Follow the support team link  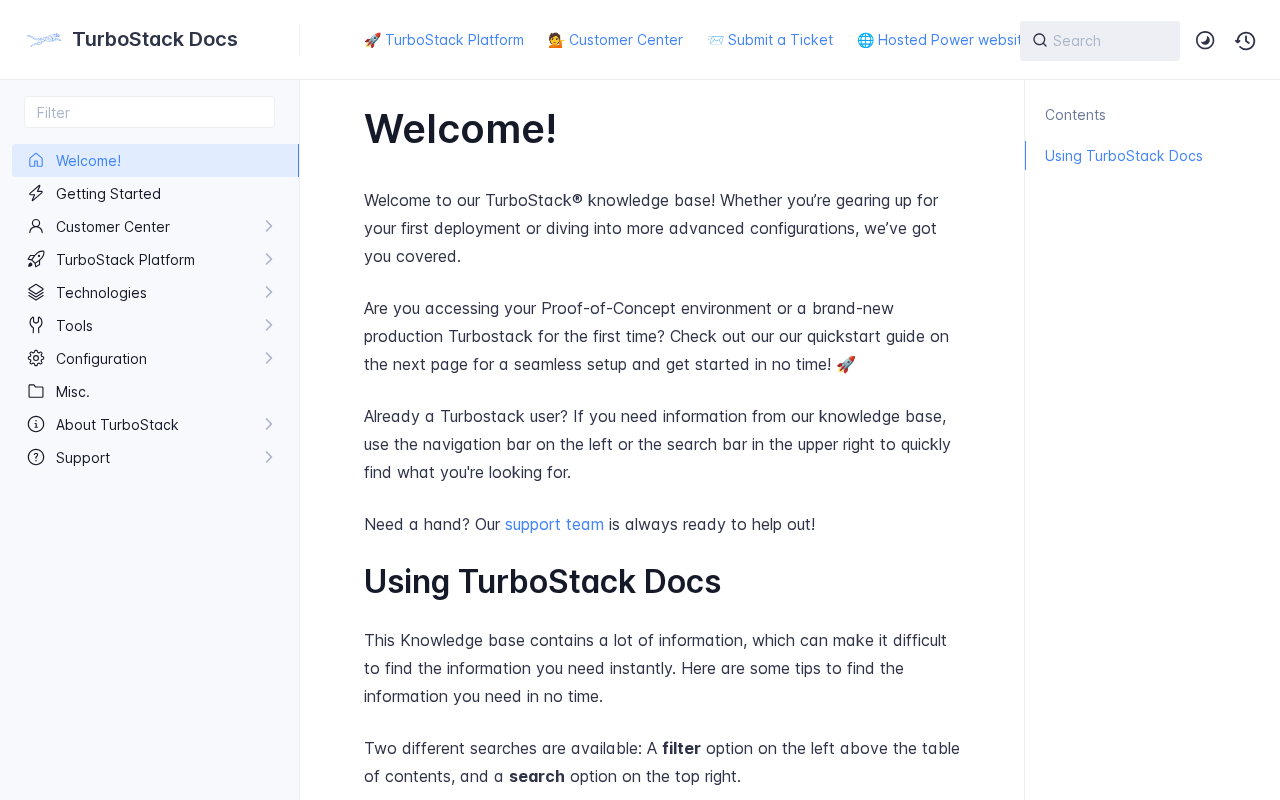pyautogui.click(x=554, y=524)
